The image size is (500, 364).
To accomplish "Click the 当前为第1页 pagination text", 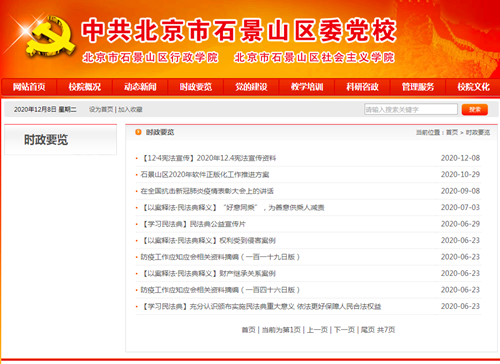I will click(x=281, y=330).
